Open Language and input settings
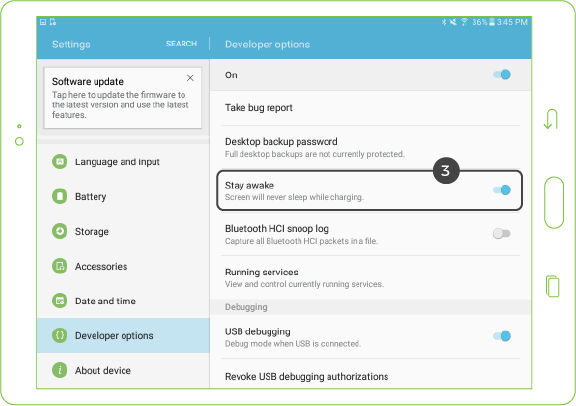 (x=123, y=162)
